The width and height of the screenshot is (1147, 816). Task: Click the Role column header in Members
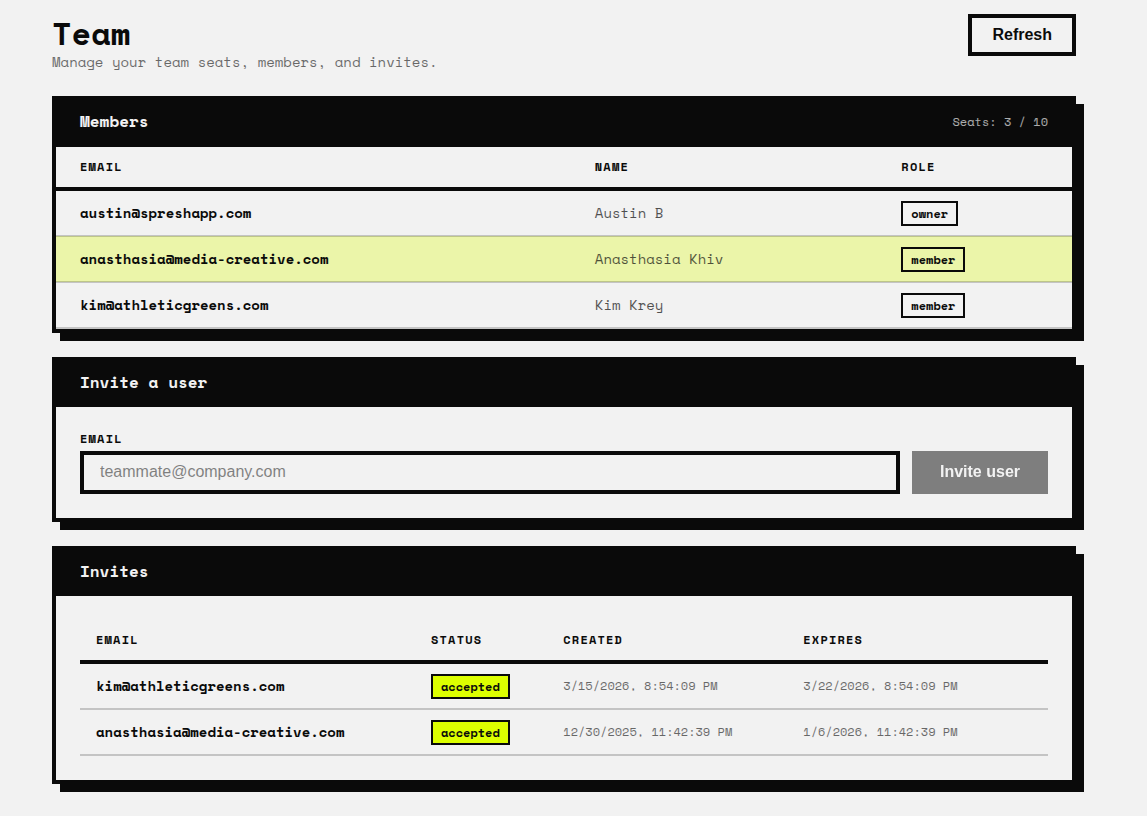[x=917, y=168]
